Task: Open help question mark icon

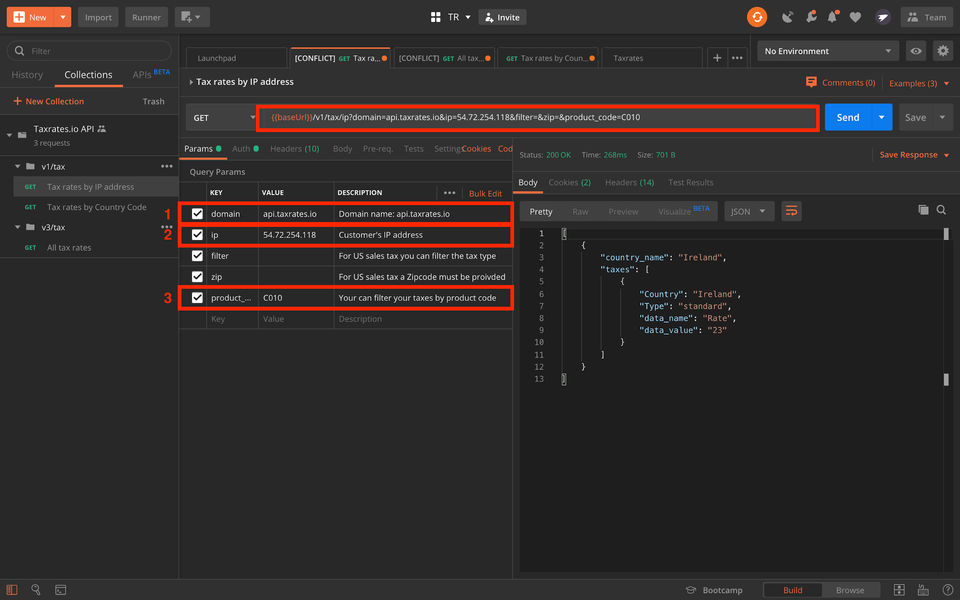Action: [x=947, y=590]
